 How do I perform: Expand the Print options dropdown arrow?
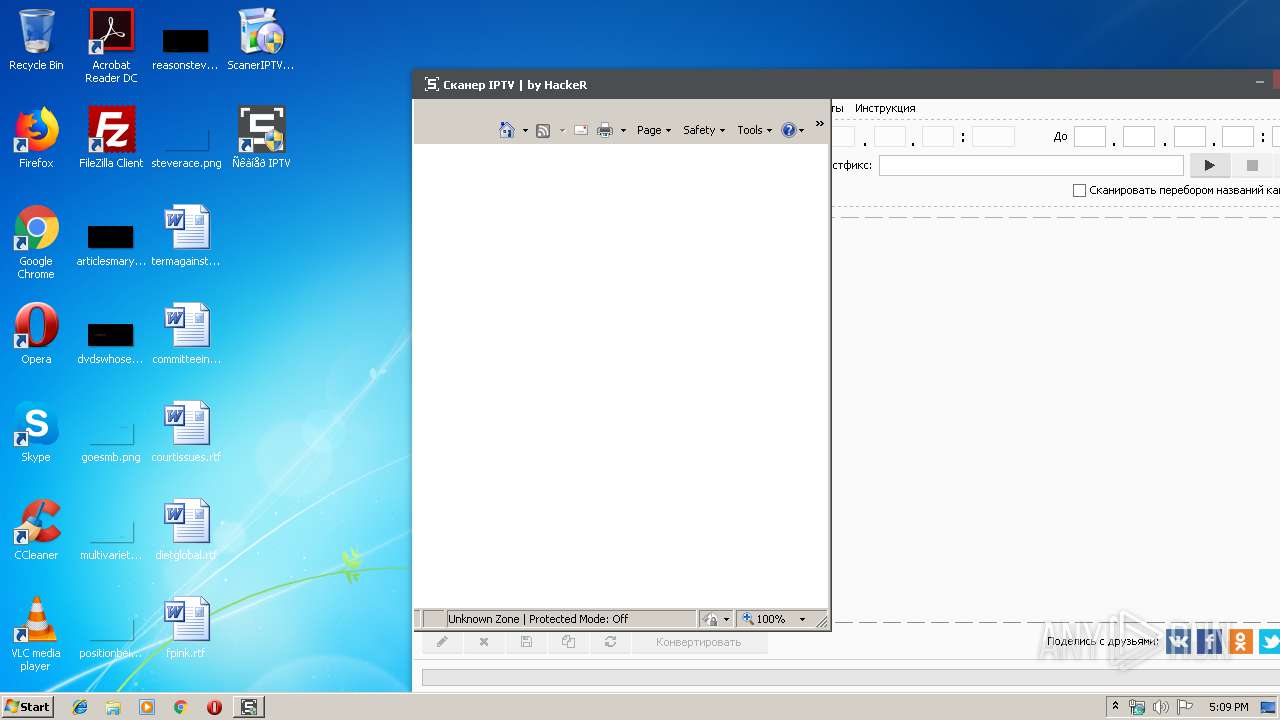pos(623,130)
